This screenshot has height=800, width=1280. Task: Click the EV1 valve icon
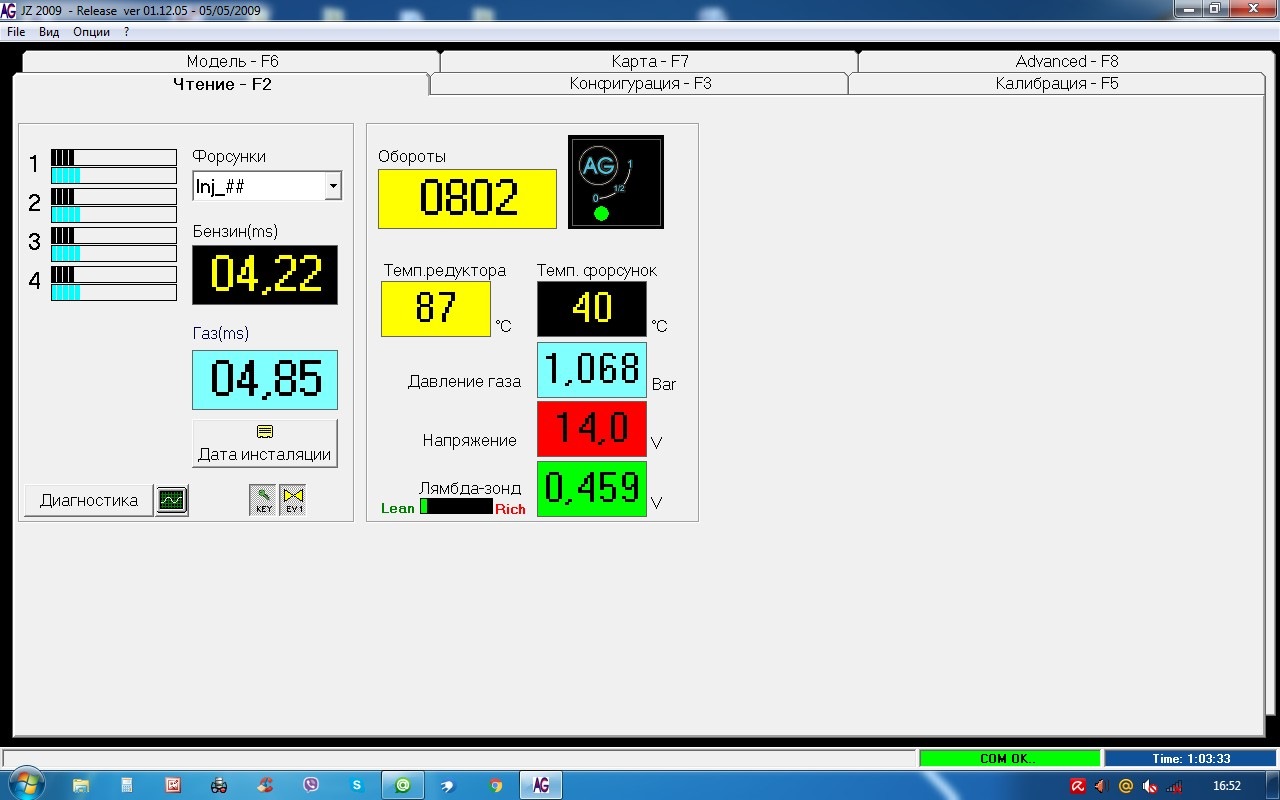click(293, 500)
